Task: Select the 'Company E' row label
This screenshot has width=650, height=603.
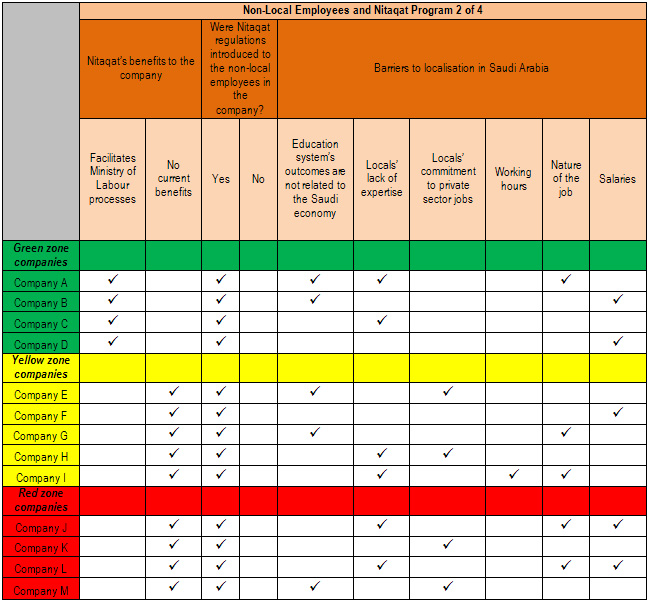Action: point(41,395)
